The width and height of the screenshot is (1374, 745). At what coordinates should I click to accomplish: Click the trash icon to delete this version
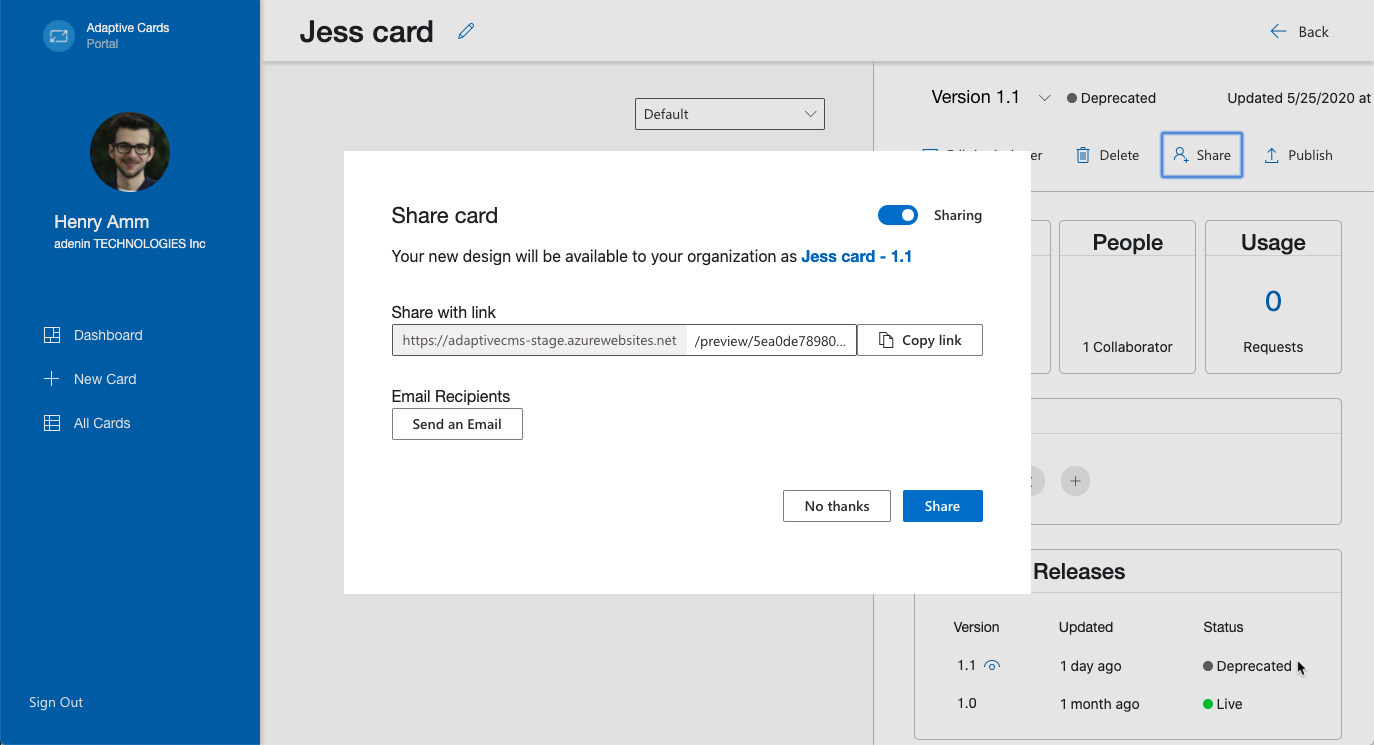tap(1082, 155)
